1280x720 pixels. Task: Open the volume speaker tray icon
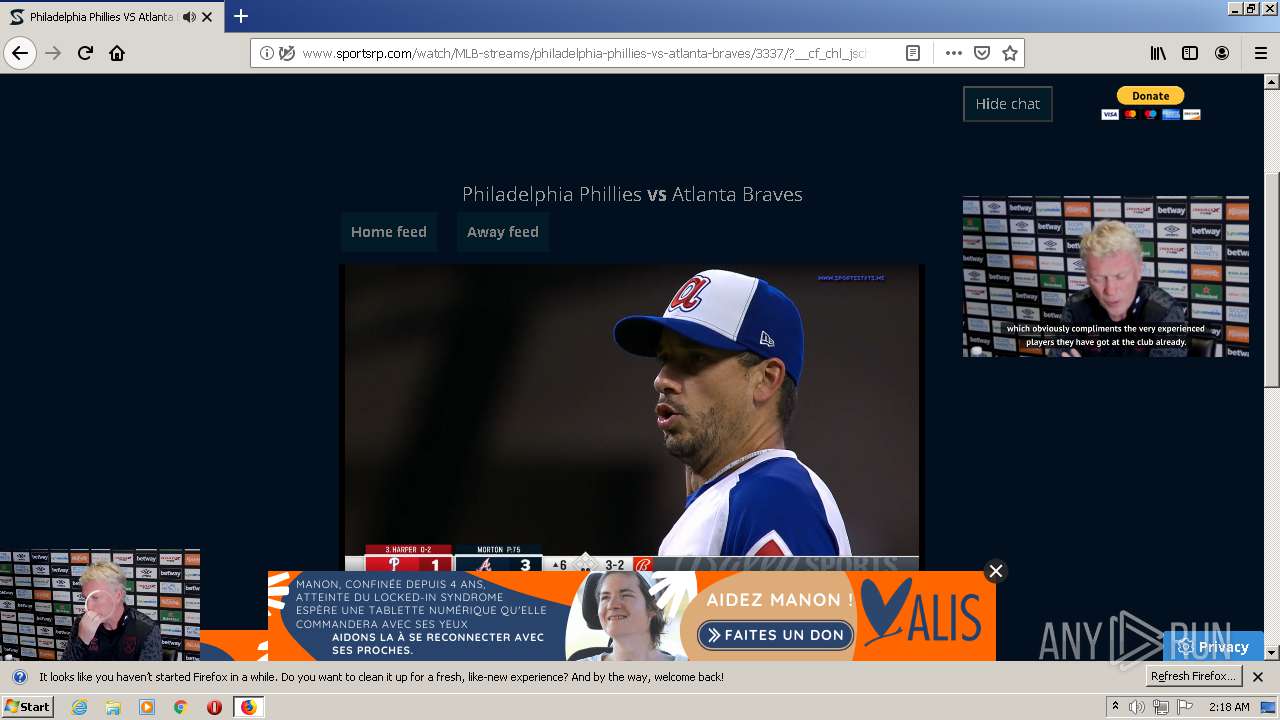pos(1137,707)
